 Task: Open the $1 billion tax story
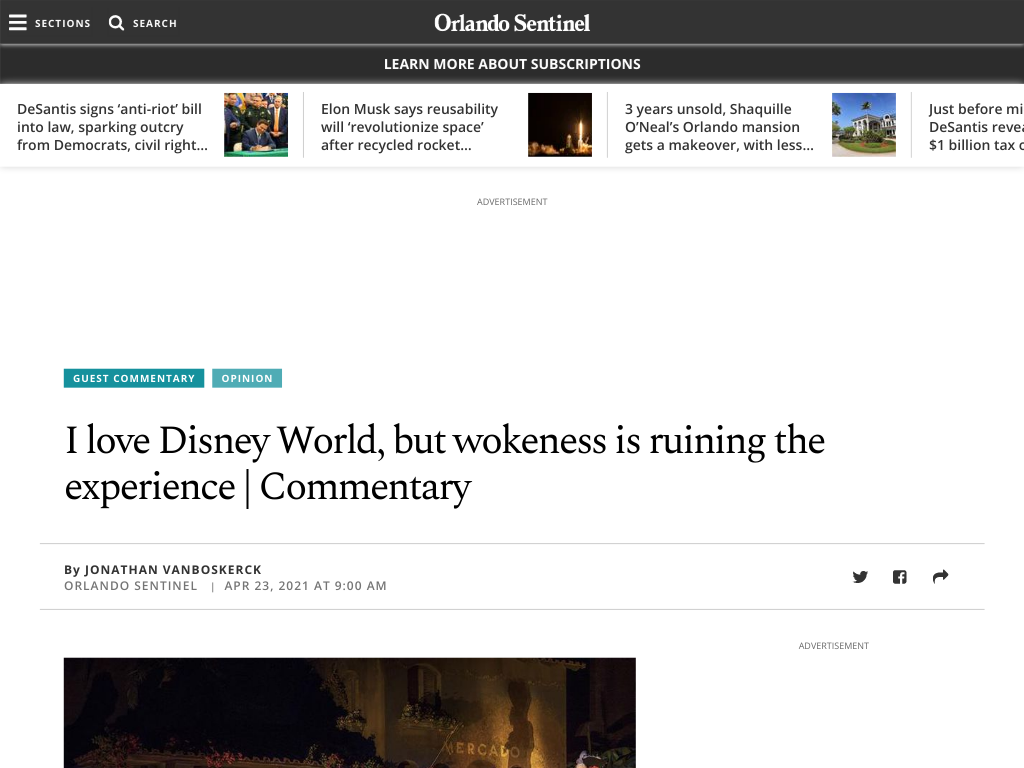tap(976, 127)
